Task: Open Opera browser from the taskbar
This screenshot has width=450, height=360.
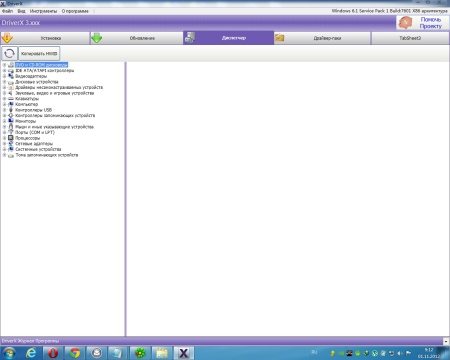Action: tap(53, 353)
